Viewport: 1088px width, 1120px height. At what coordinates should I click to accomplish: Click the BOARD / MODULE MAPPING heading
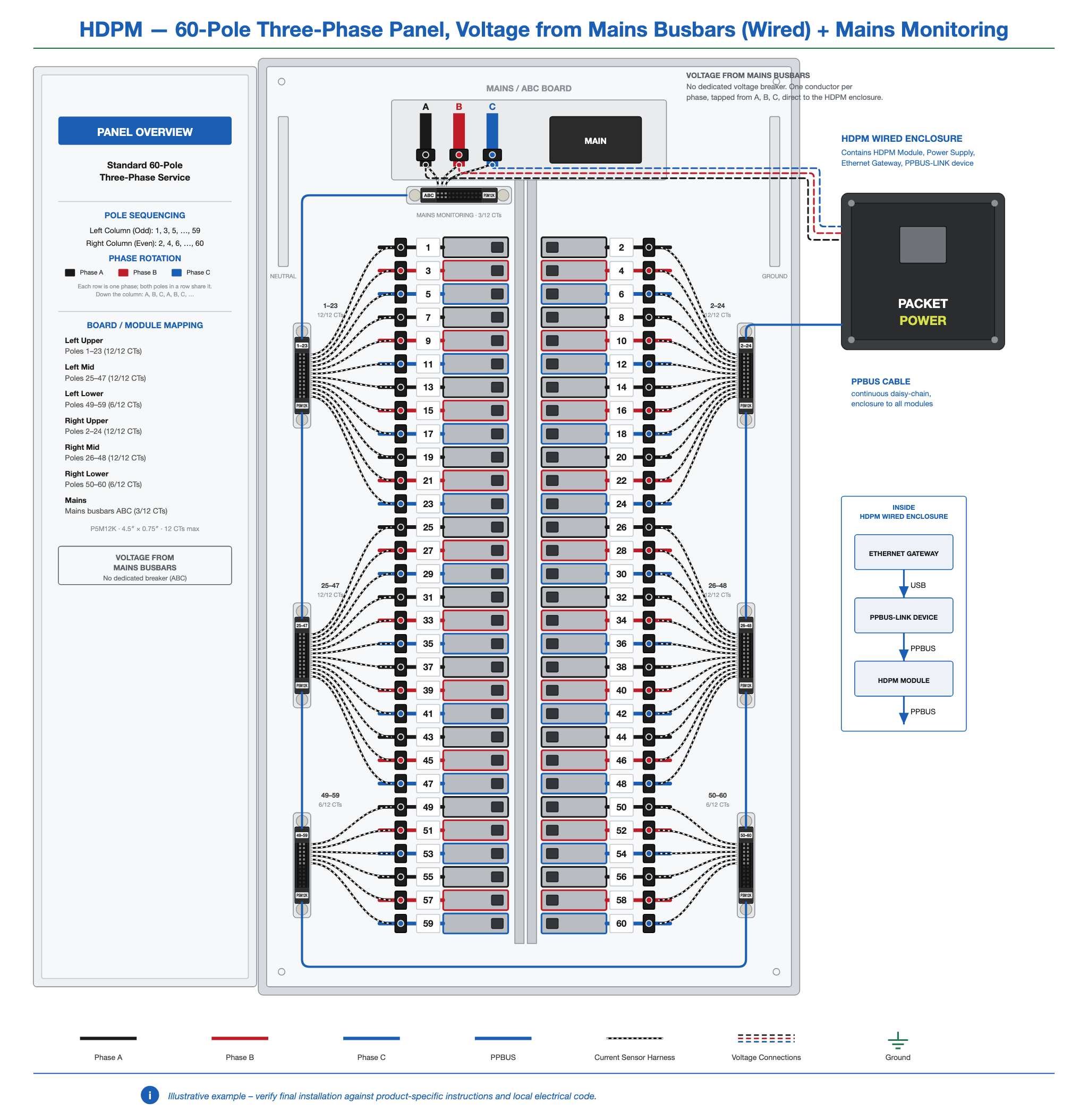point(144,325)
